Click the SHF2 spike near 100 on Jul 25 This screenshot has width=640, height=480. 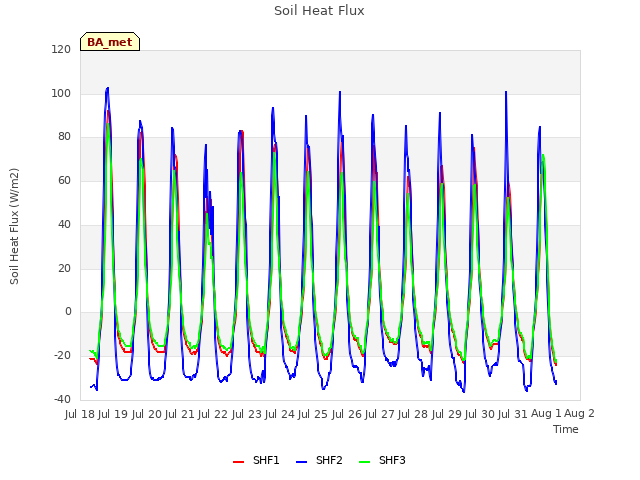(x=340, y=92)
